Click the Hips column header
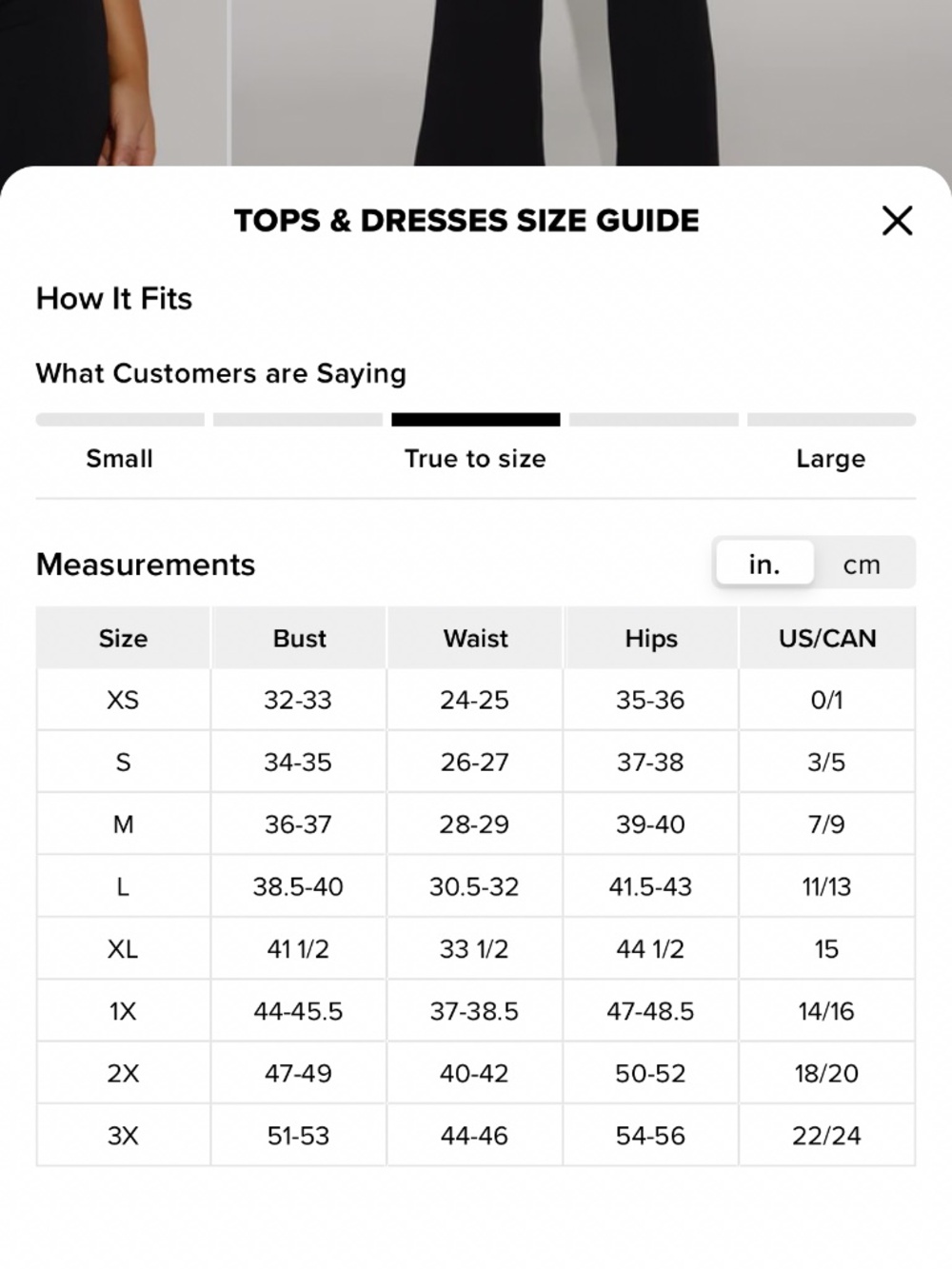The width and height of the screenshot is (952, 1269). (651, 638)
